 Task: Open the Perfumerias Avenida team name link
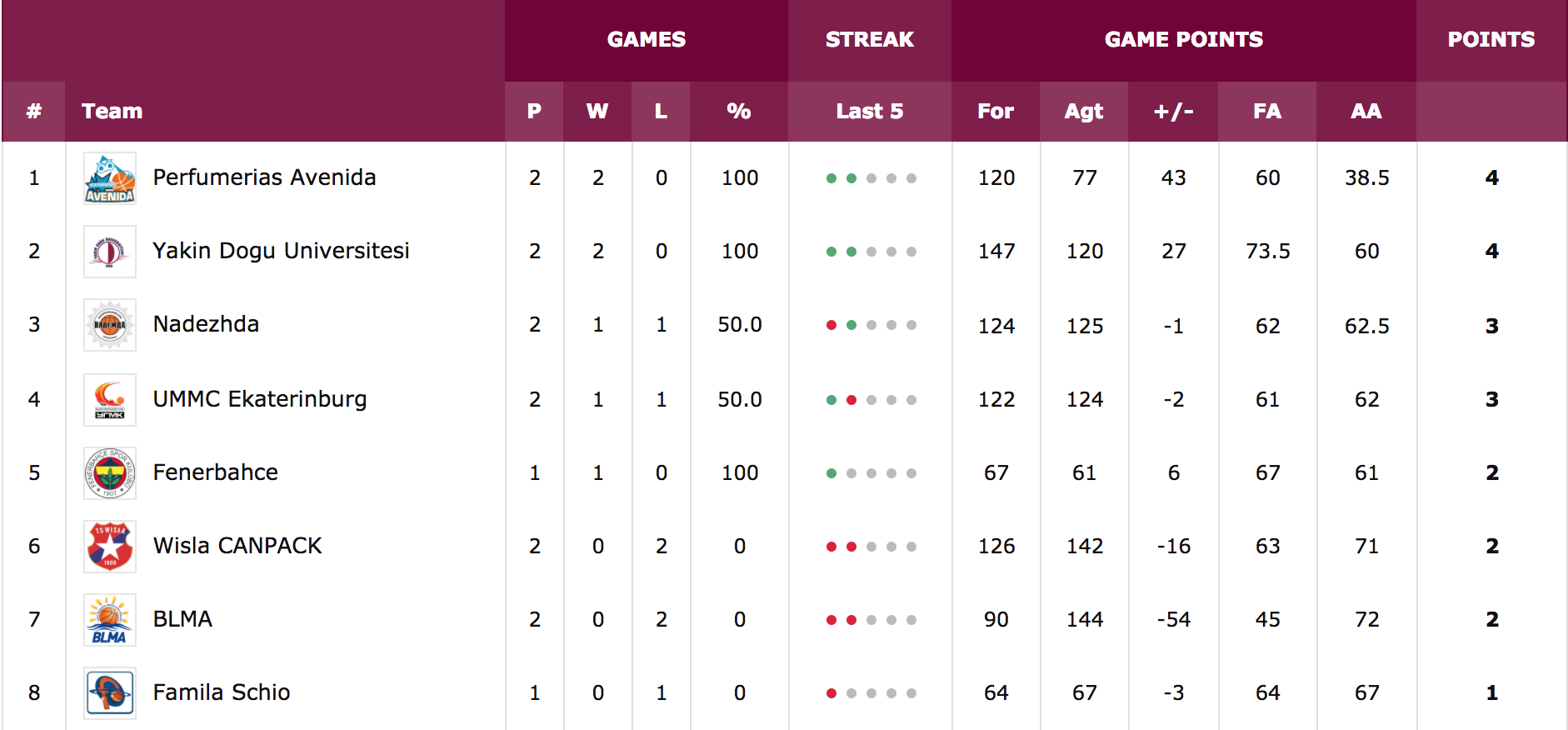[x=264, y=177]
